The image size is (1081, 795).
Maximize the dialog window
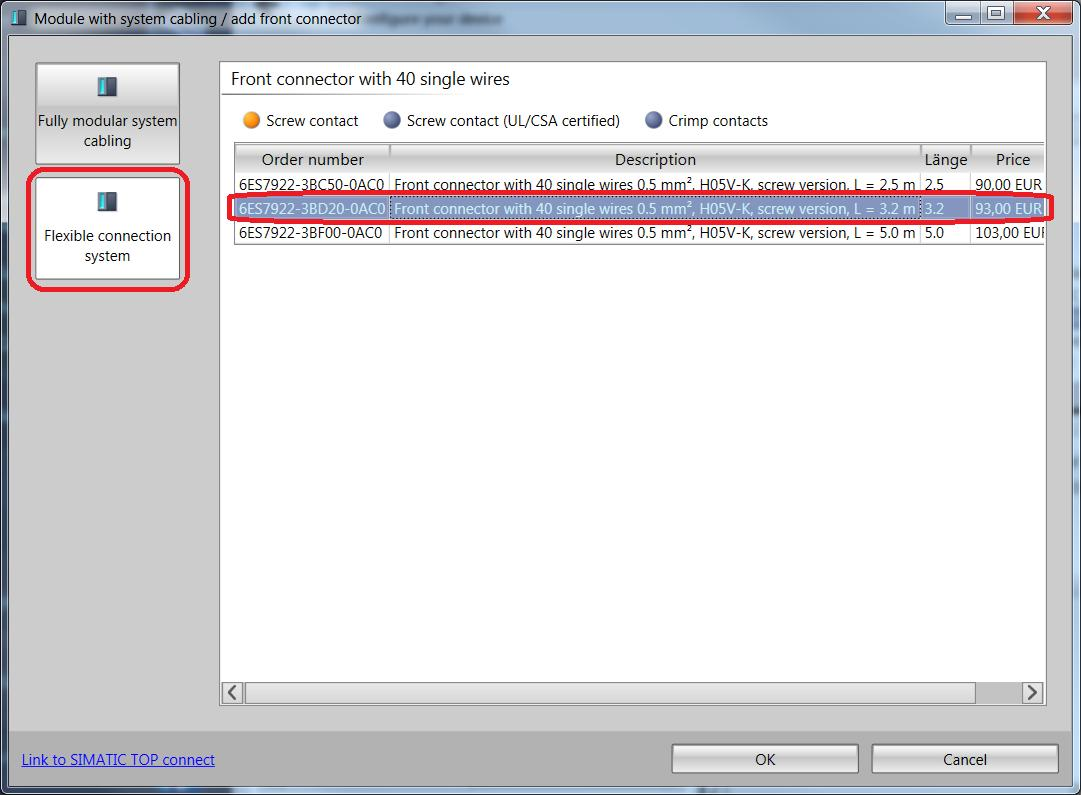click(x=996, y=13)
